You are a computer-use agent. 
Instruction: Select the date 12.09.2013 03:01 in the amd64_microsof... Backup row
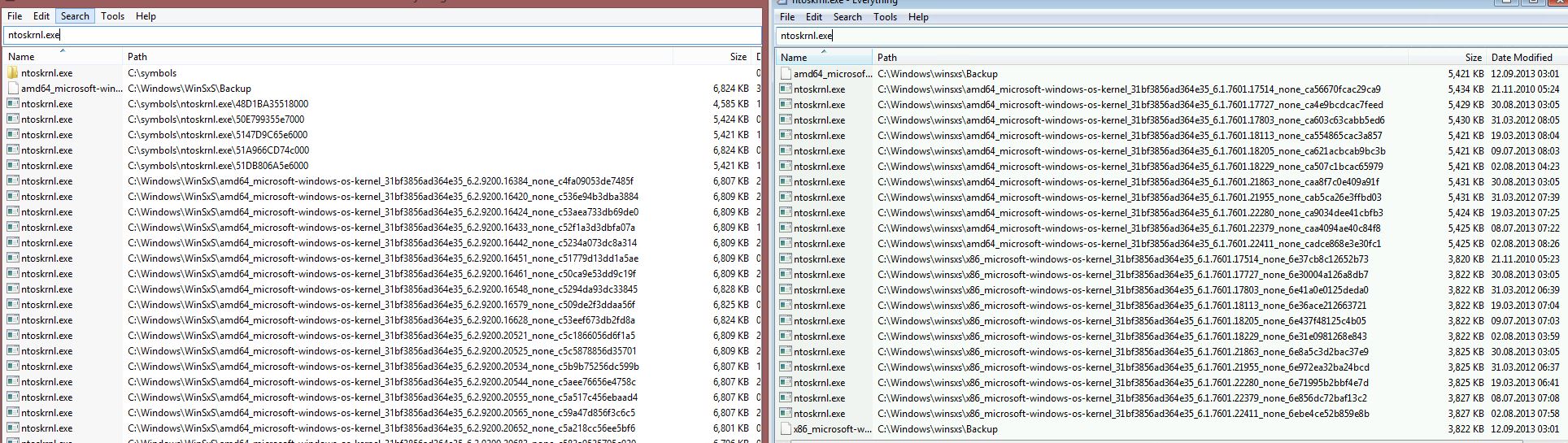(1525, 74)
